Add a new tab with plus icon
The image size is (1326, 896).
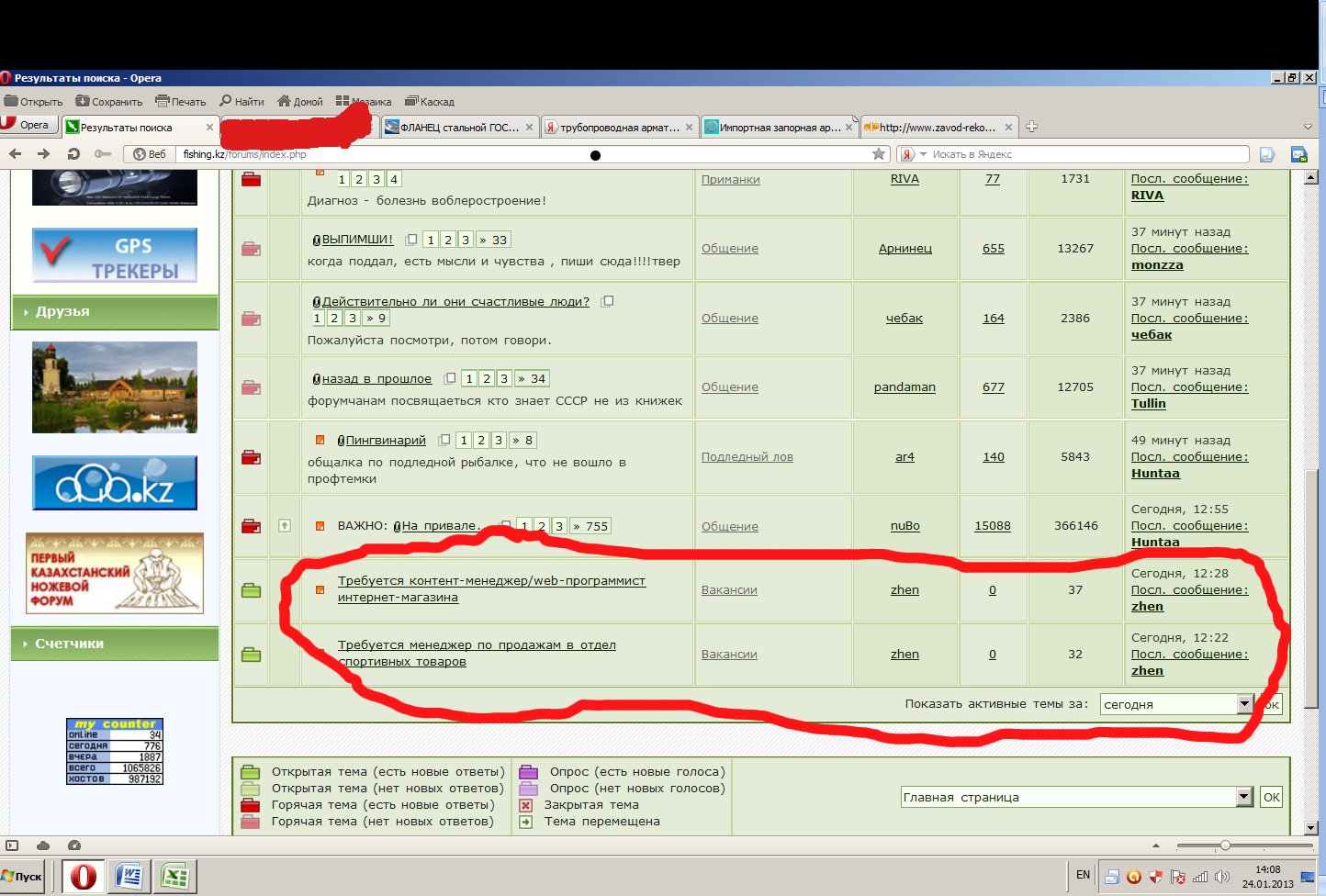click(1031, 127)
